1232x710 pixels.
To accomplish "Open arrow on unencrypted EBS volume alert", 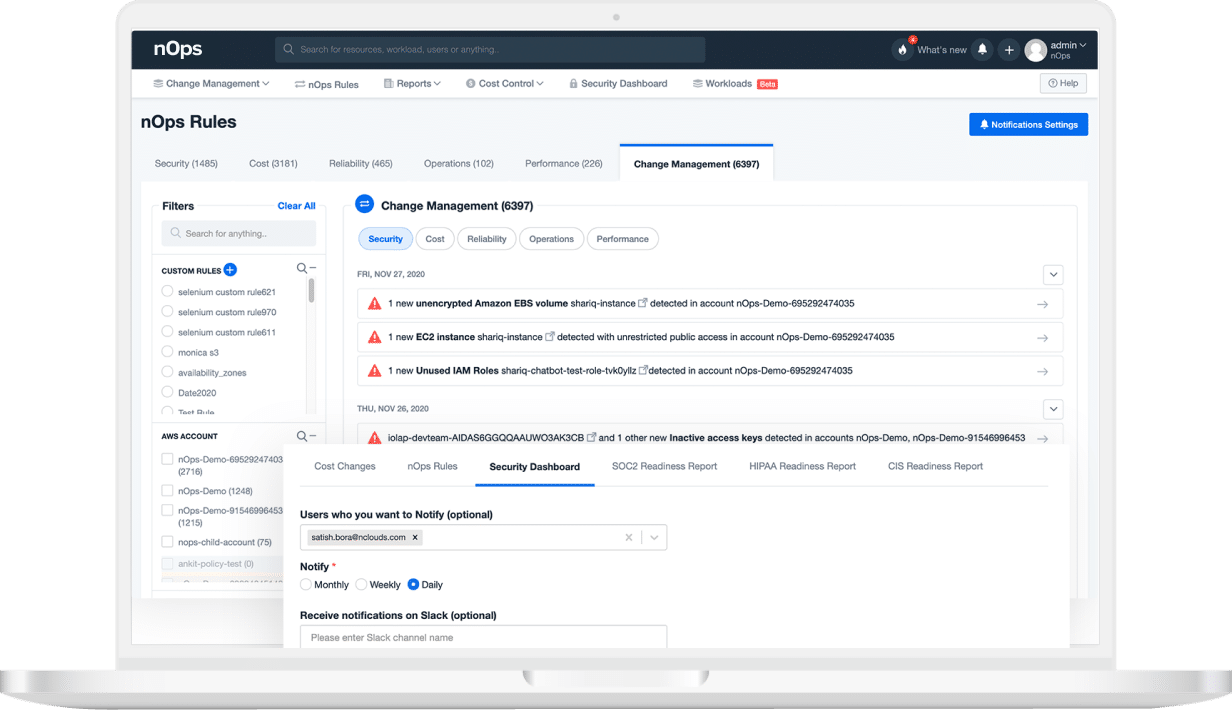I will tap(1042, 304).
